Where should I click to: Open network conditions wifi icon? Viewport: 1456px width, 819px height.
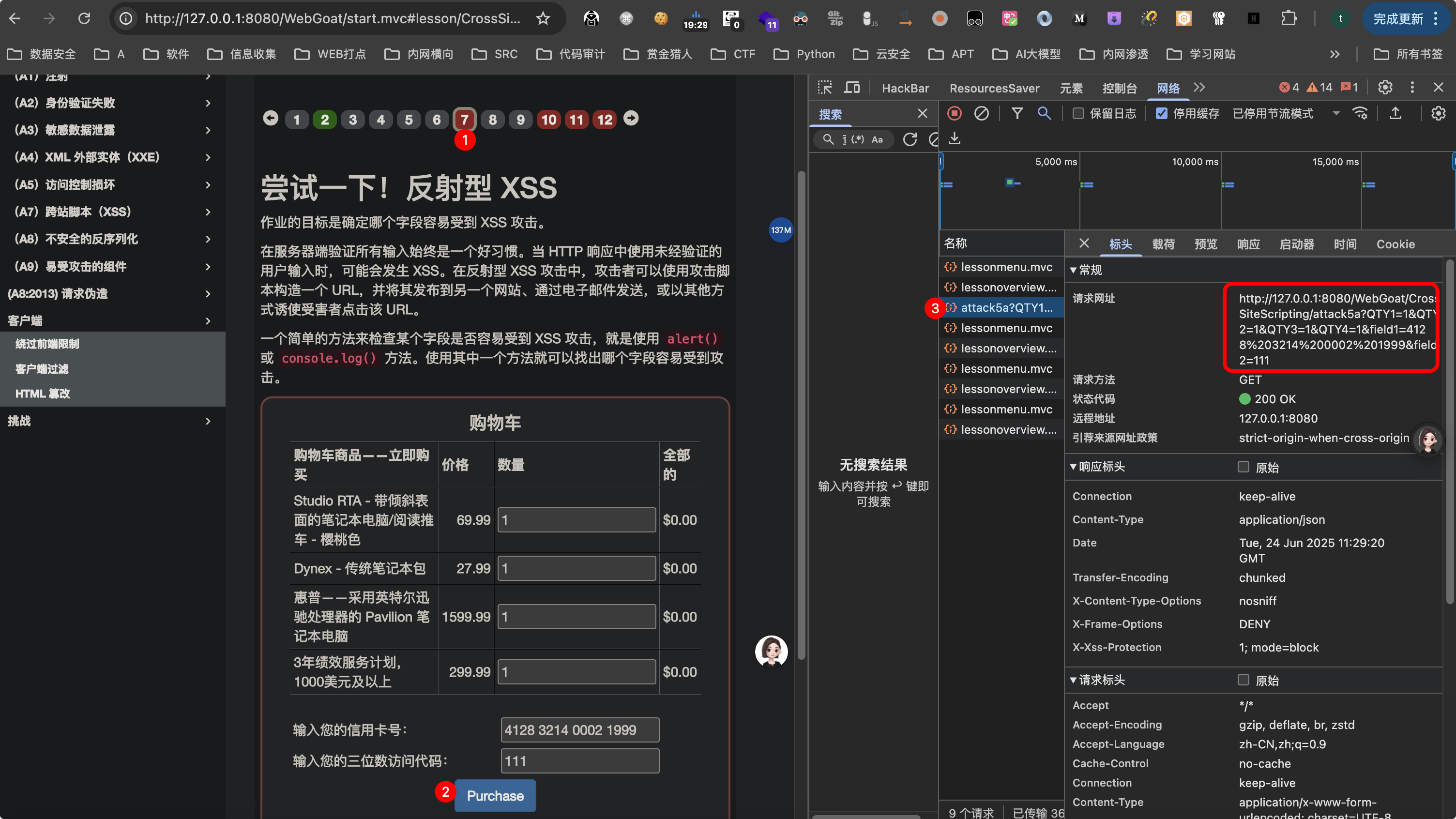pyautogui.click(x=1360, y=114)
